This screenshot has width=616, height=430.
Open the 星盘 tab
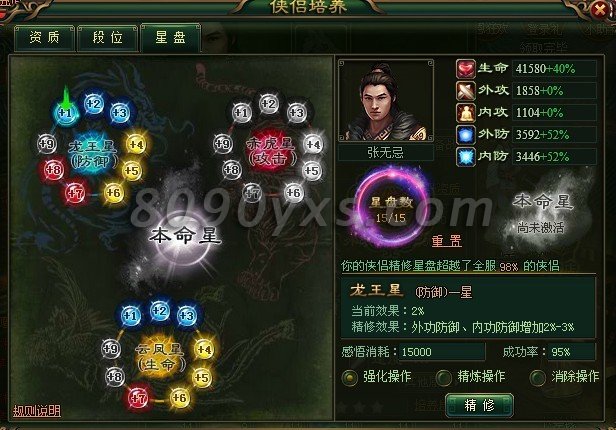pyautogui.click(x=170, y=37)
